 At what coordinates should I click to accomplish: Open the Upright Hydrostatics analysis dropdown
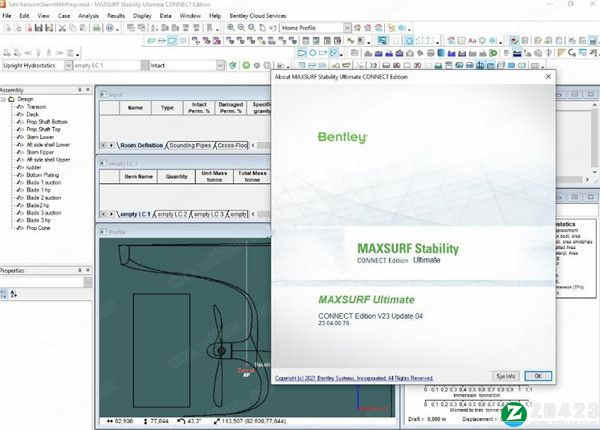pos(68,66)
